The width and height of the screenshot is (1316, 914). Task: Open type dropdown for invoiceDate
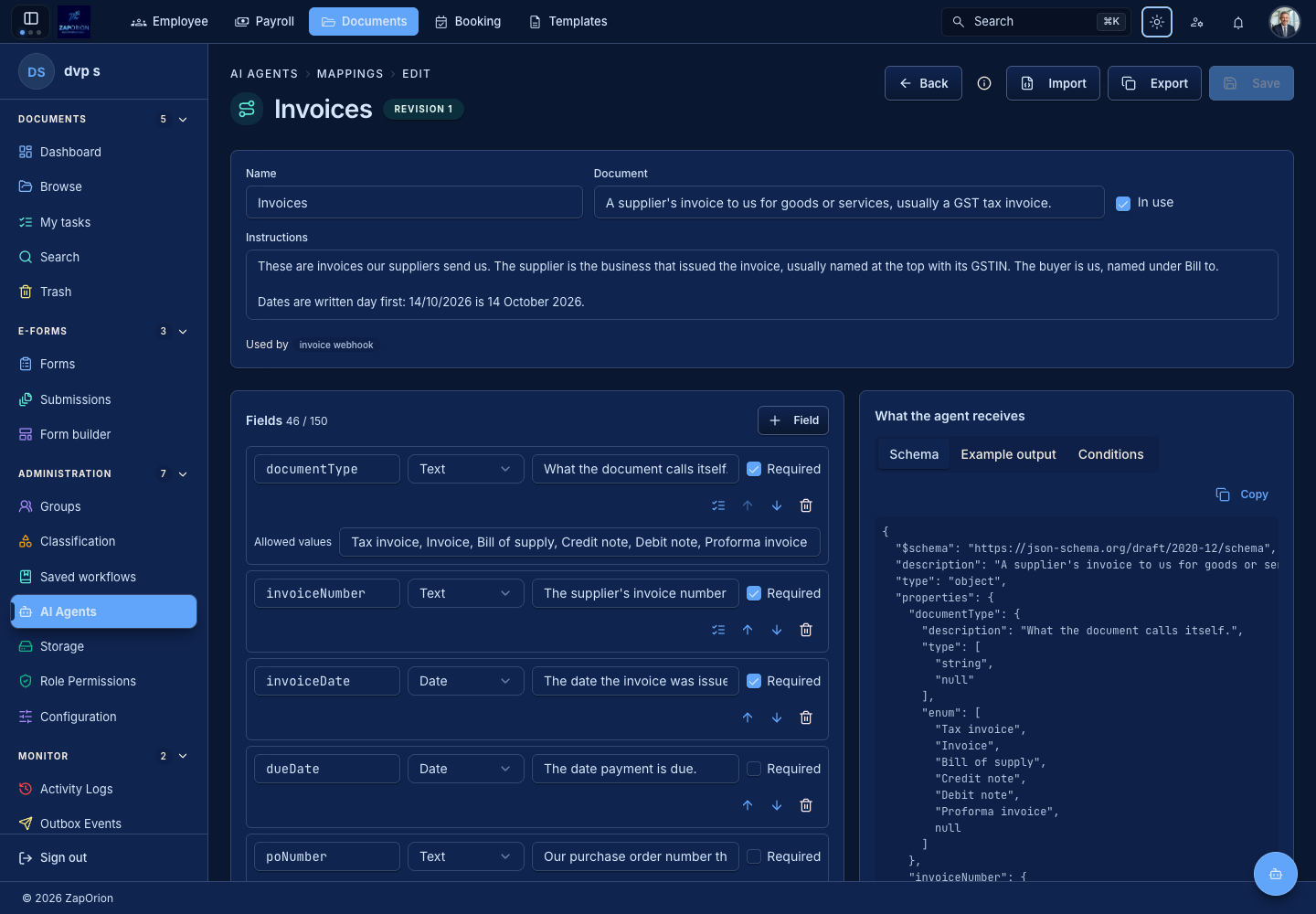tap(466, 681)
